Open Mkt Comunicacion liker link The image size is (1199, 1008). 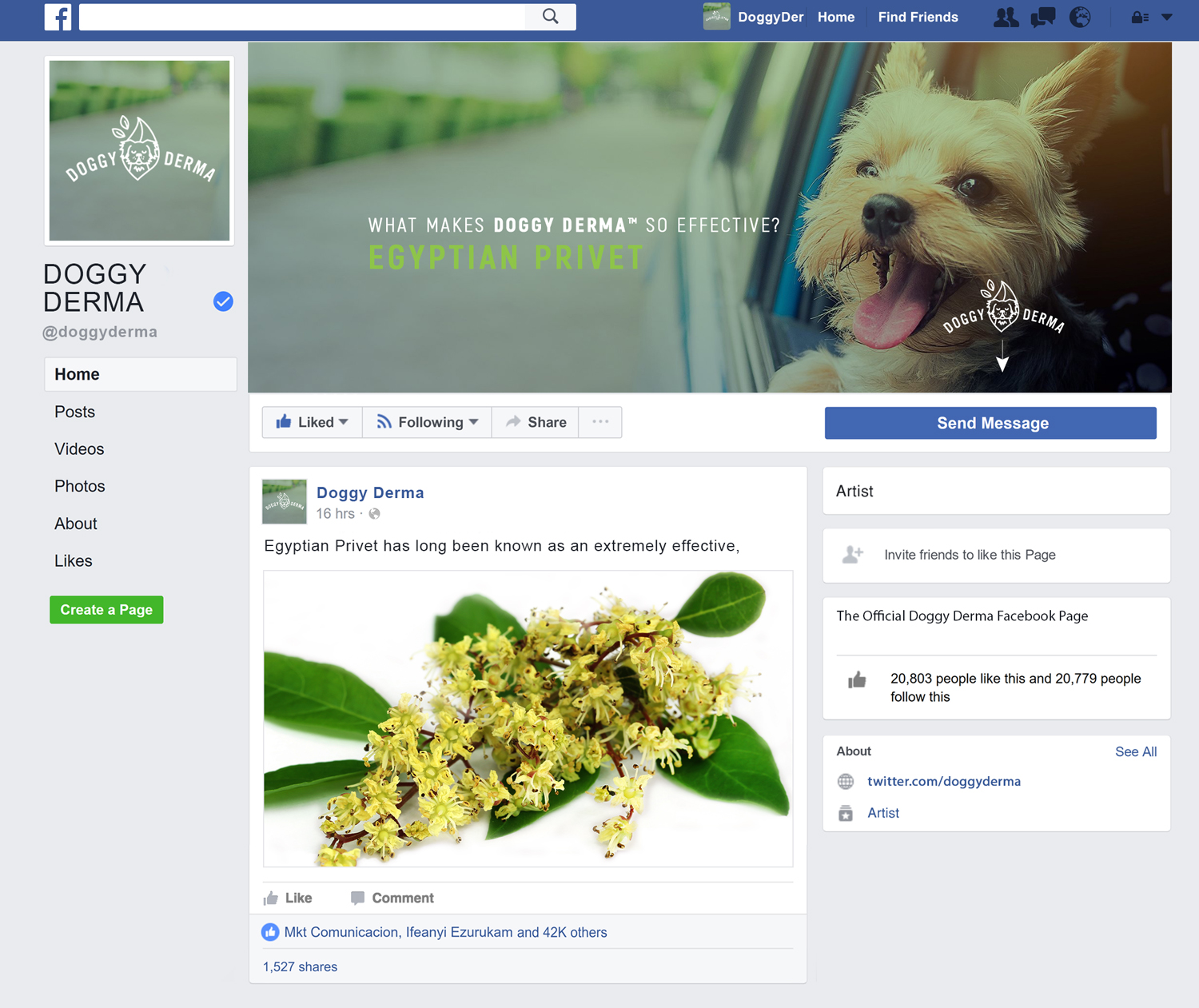(341, 932)
